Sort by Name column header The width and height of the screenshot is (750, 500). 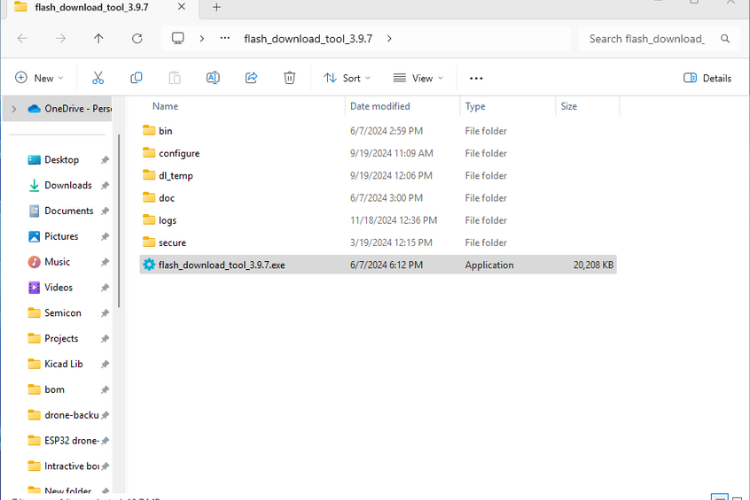(165, 106)
